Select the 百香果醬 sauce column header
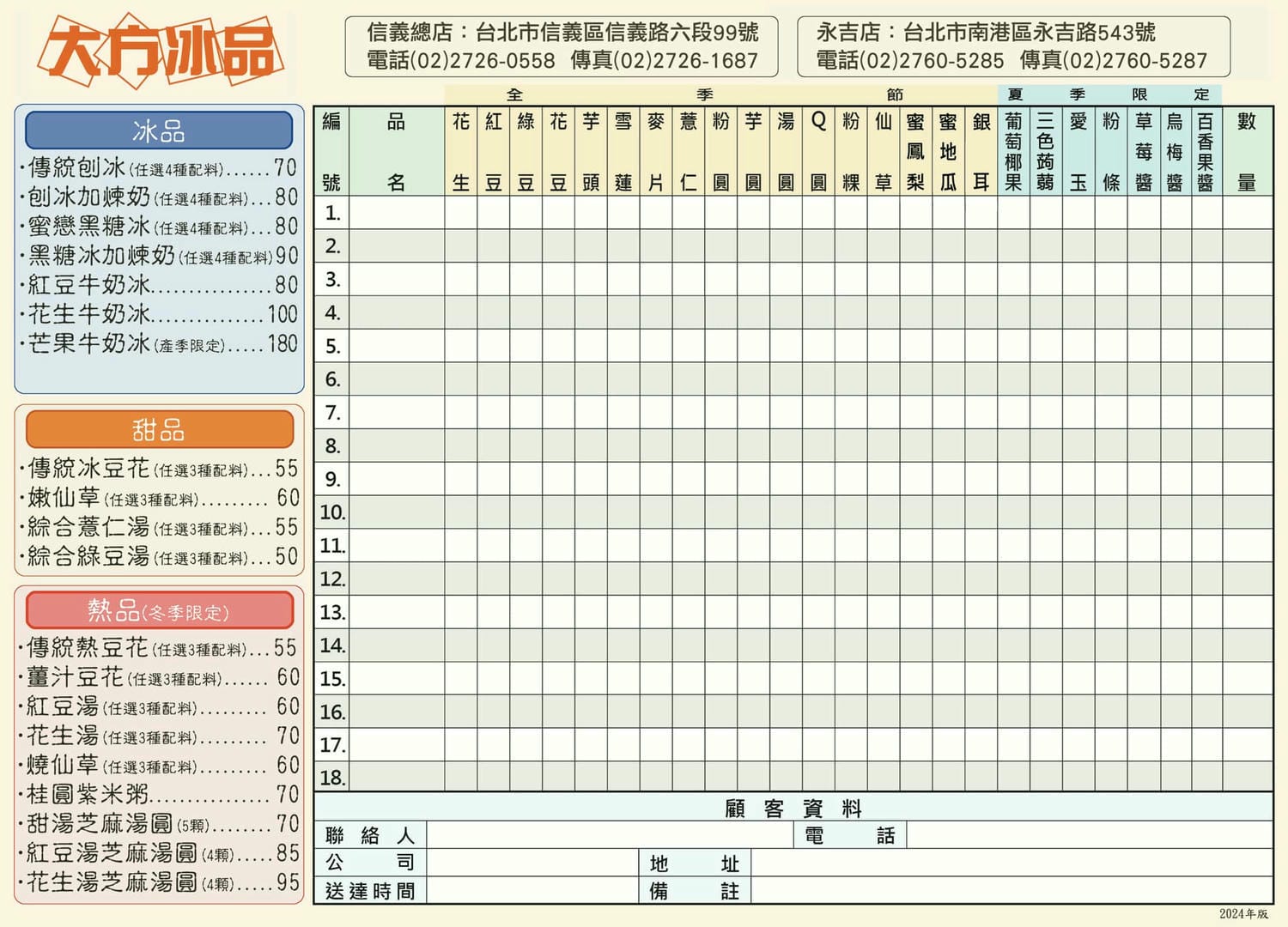This screenshot has width=1288, height=927. (1210, 150)
